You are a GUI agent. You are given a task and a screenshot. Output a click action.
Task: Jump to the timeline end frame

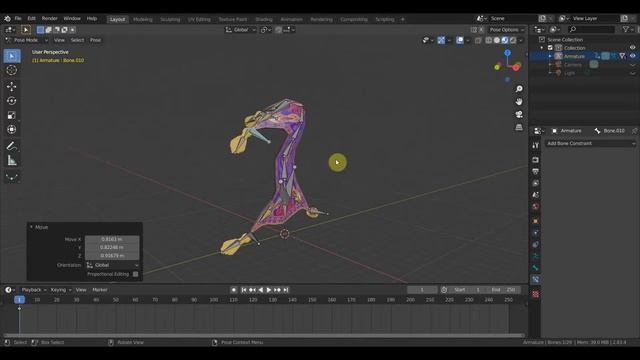(286, 290)
